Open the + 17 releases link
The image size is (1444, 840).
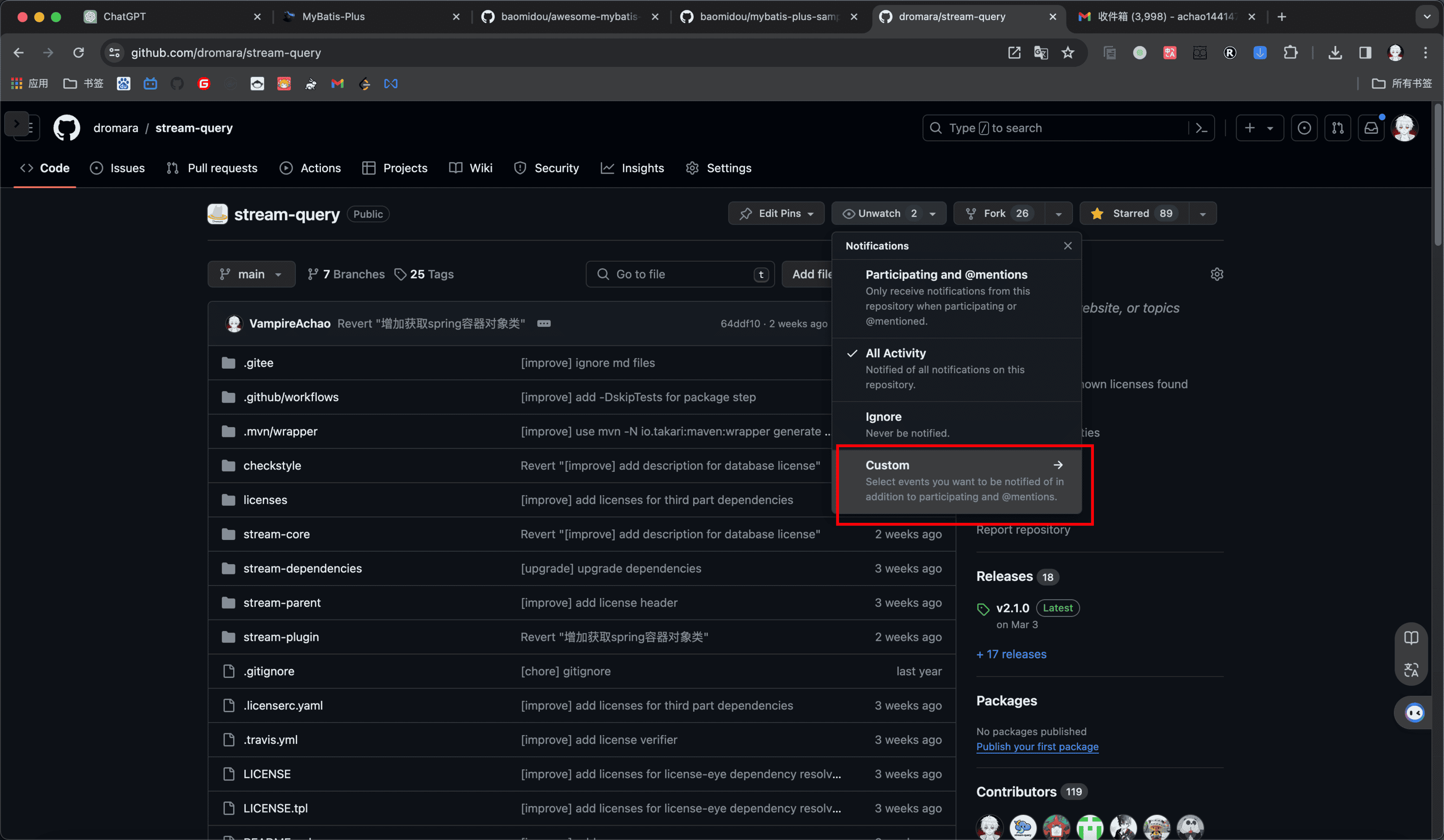(x=1011, y=654)
